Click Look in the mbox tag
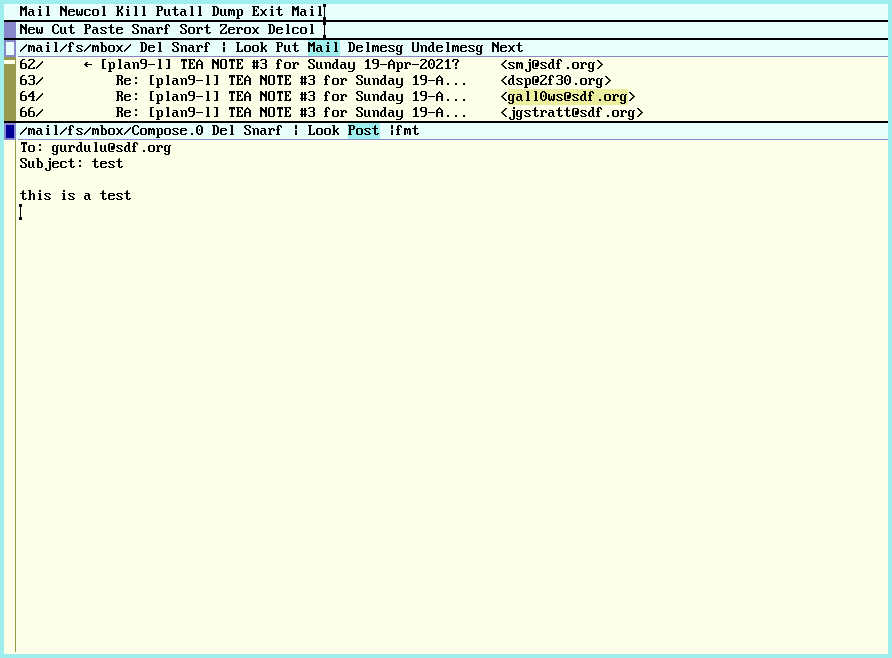The image size is (892, 658). point(251,48)
